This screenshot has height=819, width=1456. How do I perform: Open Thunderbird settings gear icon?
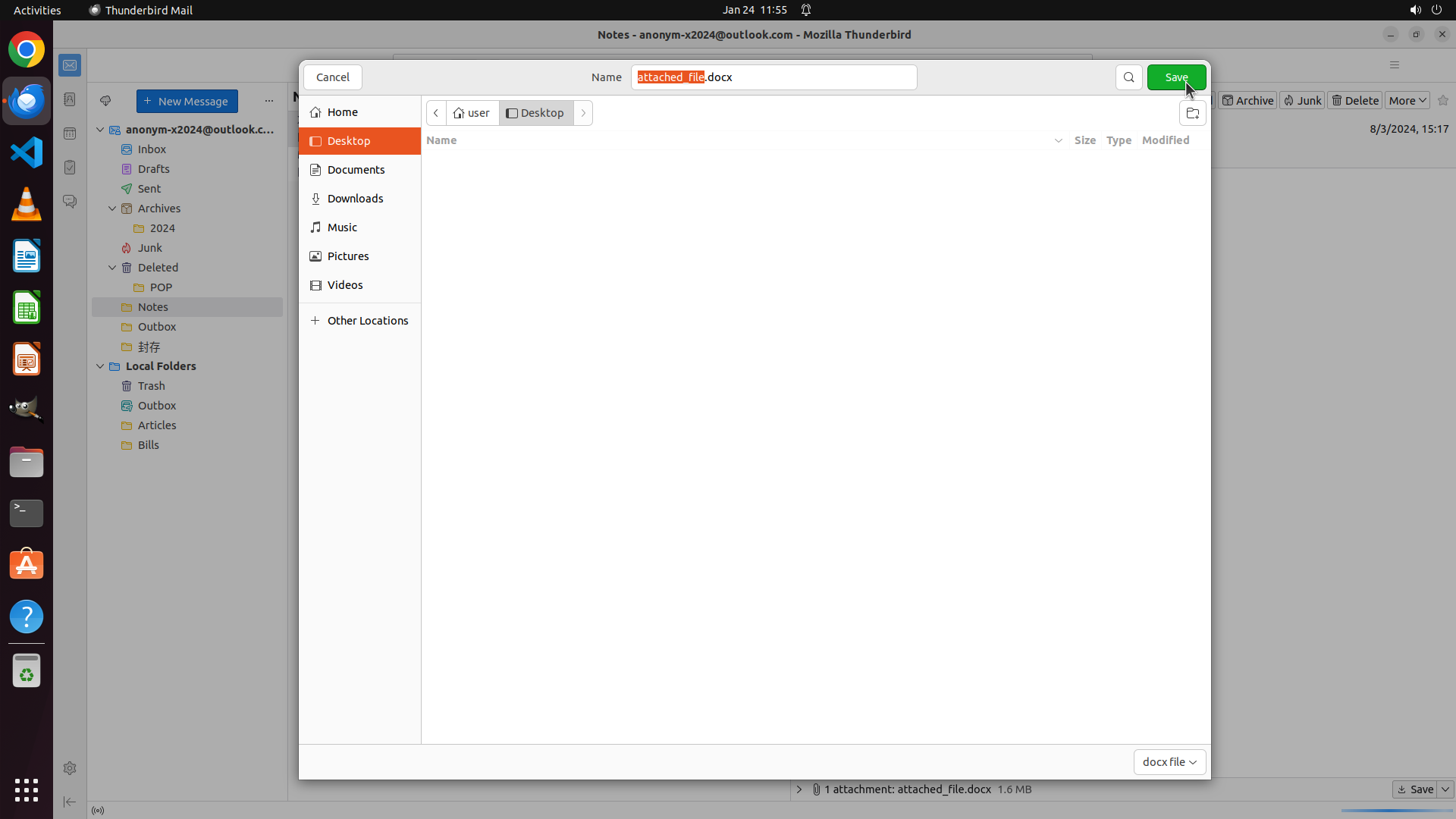[70, 768]
